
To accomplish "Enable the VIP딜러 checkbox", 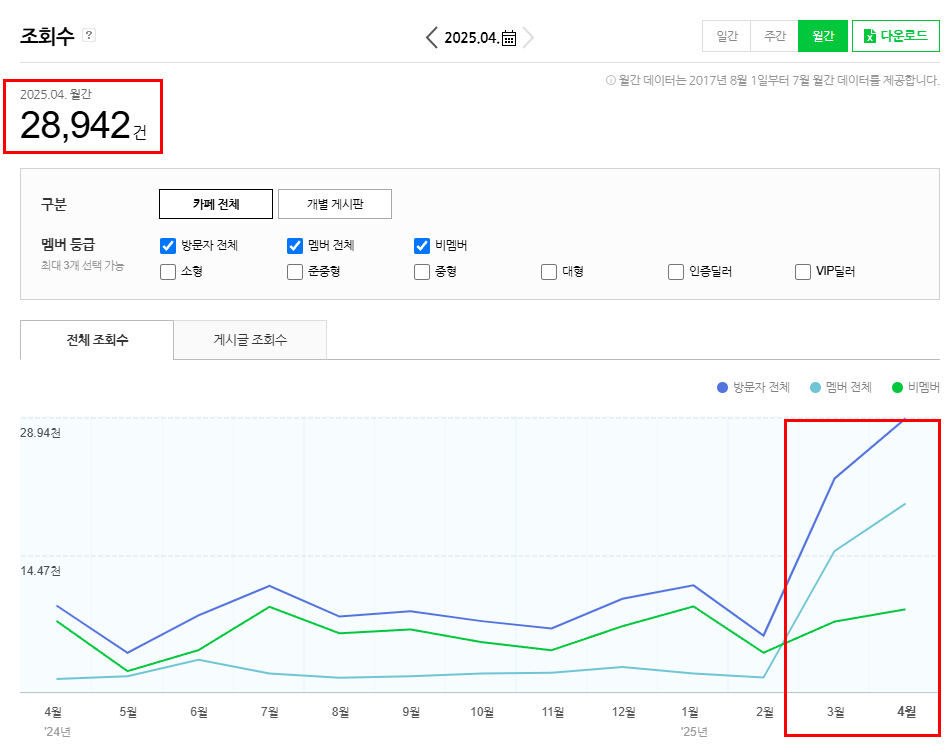I will pyautogui.click(x=803, y=272).
